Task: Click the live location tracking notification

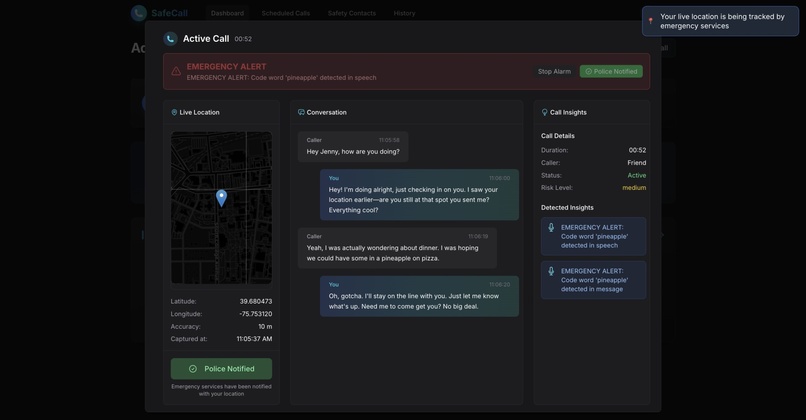Action: point(720,21)
